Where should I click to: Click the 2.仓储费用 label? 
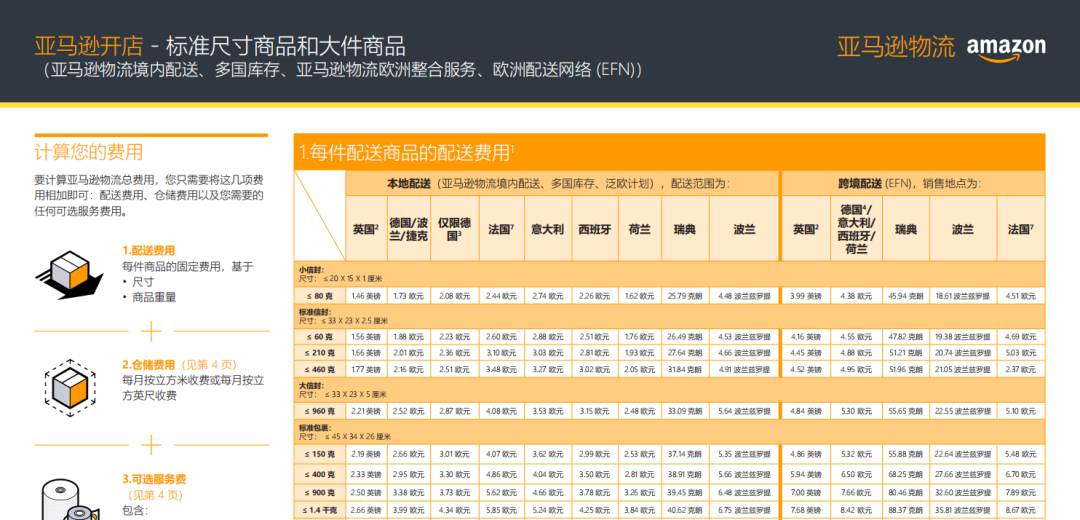149,364
